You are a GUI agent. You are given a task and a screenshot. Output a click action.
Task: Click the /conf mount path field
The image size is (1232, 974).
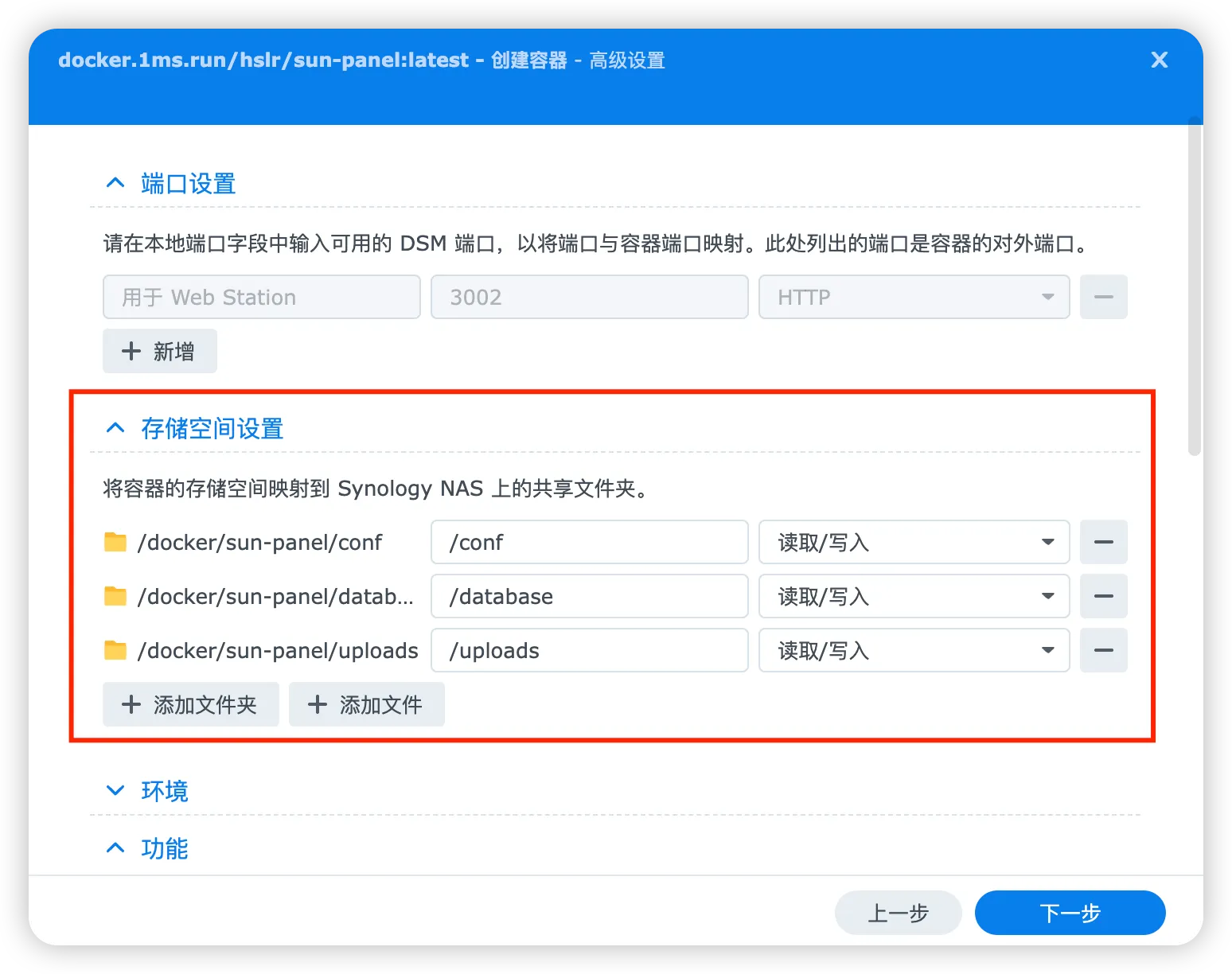click(x=589, y=542)
